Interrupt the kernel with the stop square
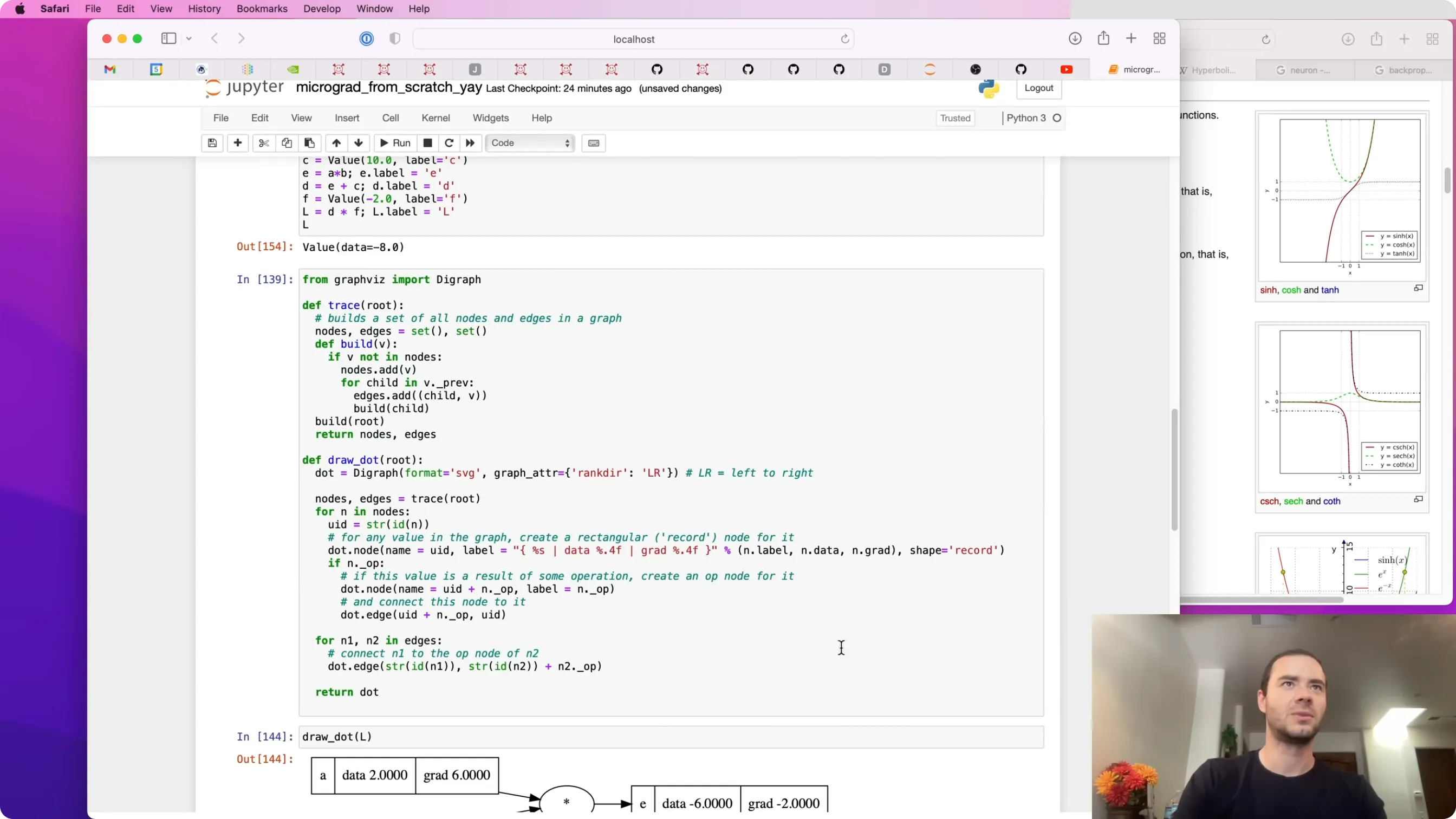1456x819 pixels. [x=428, y=143]
